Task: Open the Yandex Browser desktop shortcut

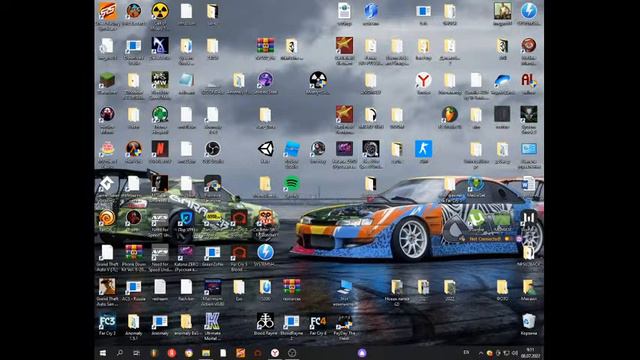Action: click(423, 80)
